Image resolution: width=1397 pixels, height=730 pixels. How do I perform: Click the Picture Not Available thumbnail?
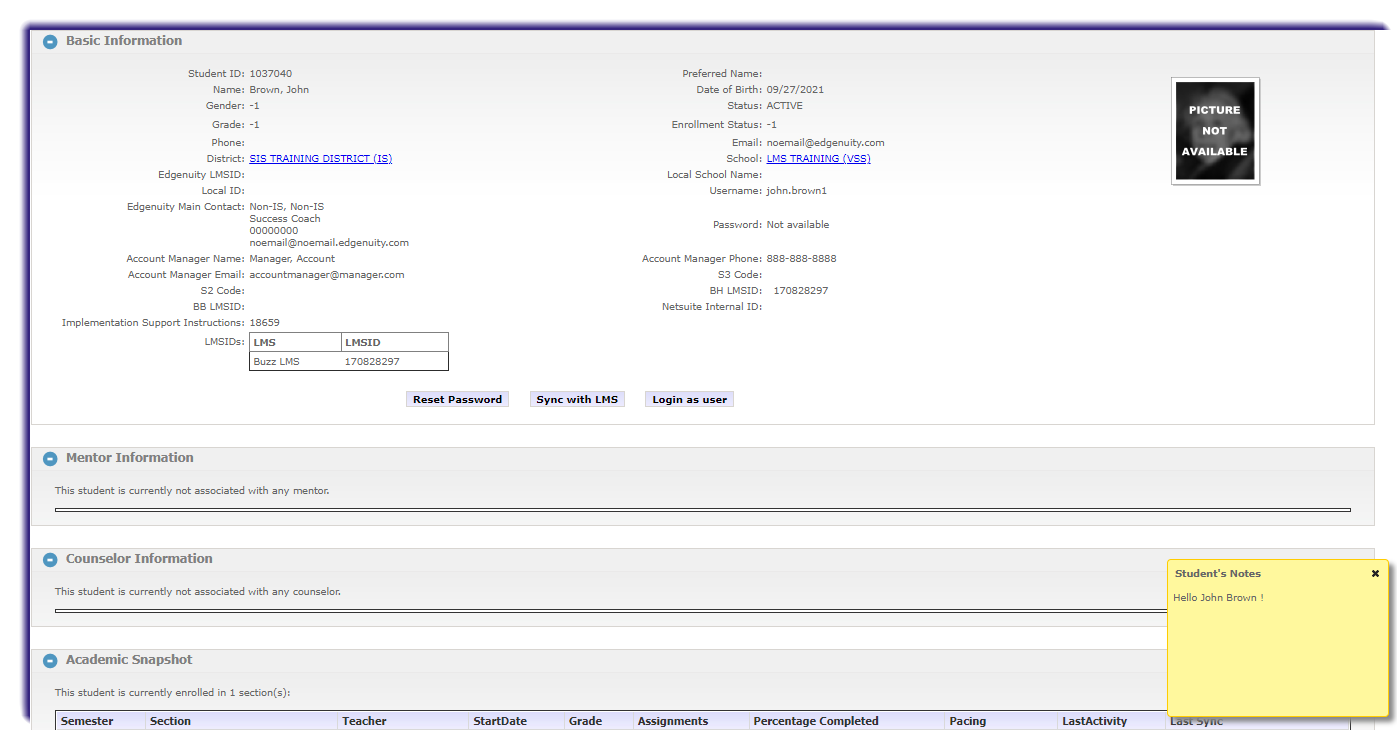pos(1215,131)
